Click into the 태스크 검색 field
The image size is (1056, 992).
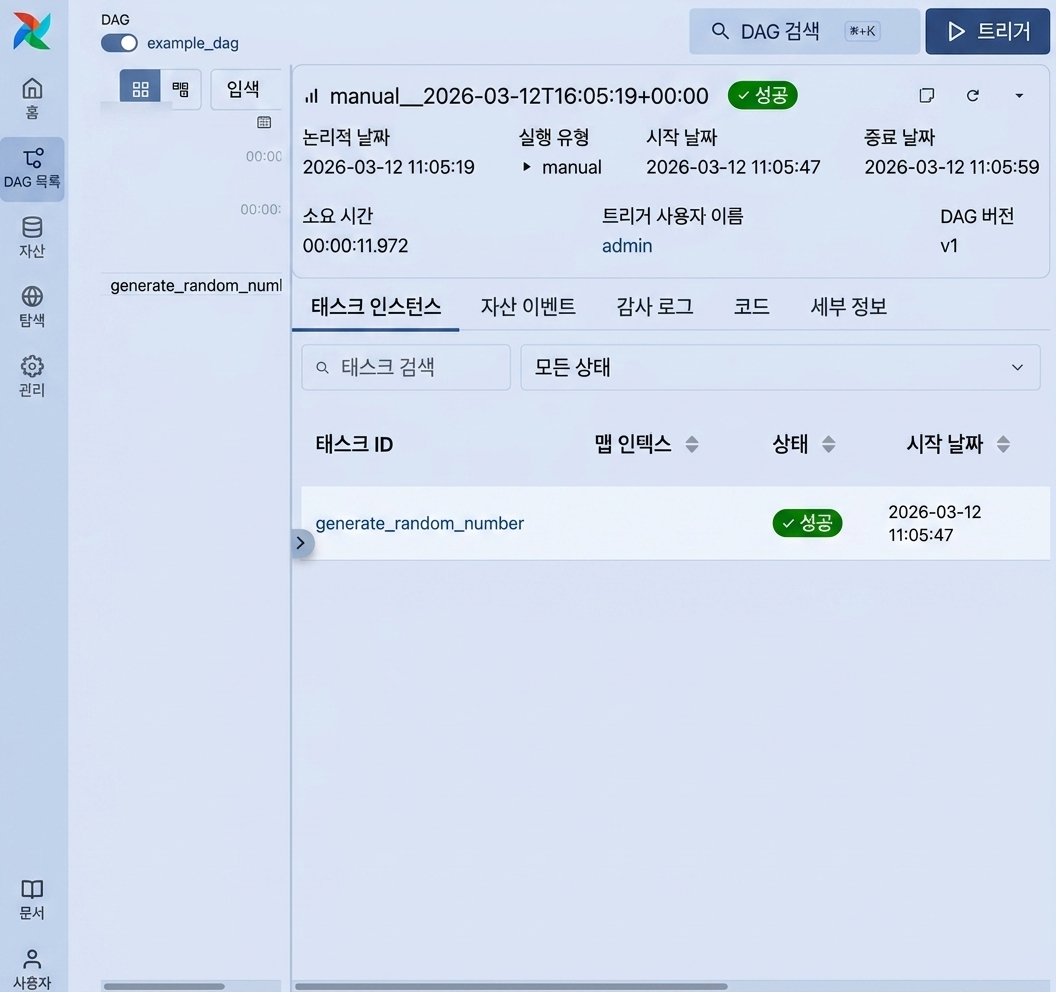click(x=406, y=368)
